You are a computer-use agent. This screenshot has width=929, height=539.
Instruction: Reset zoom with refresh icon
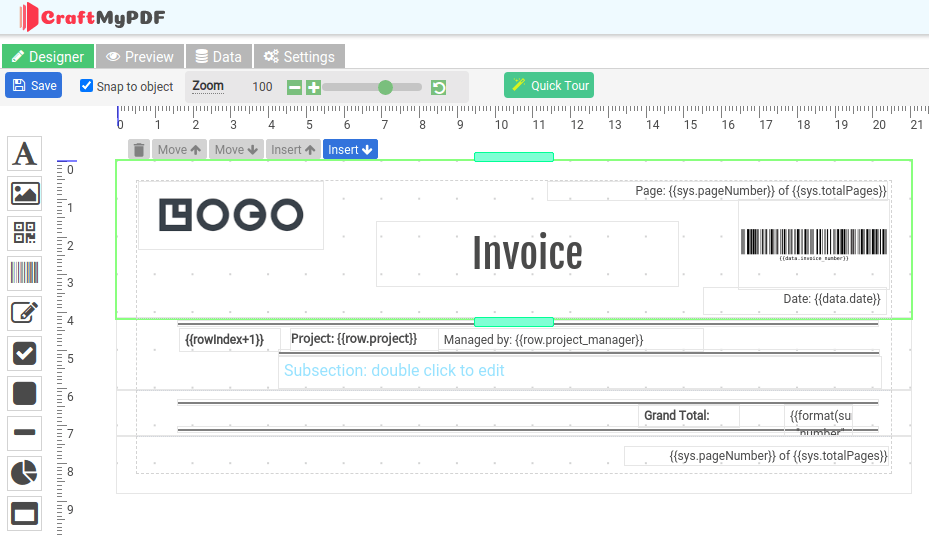[438, 88]
